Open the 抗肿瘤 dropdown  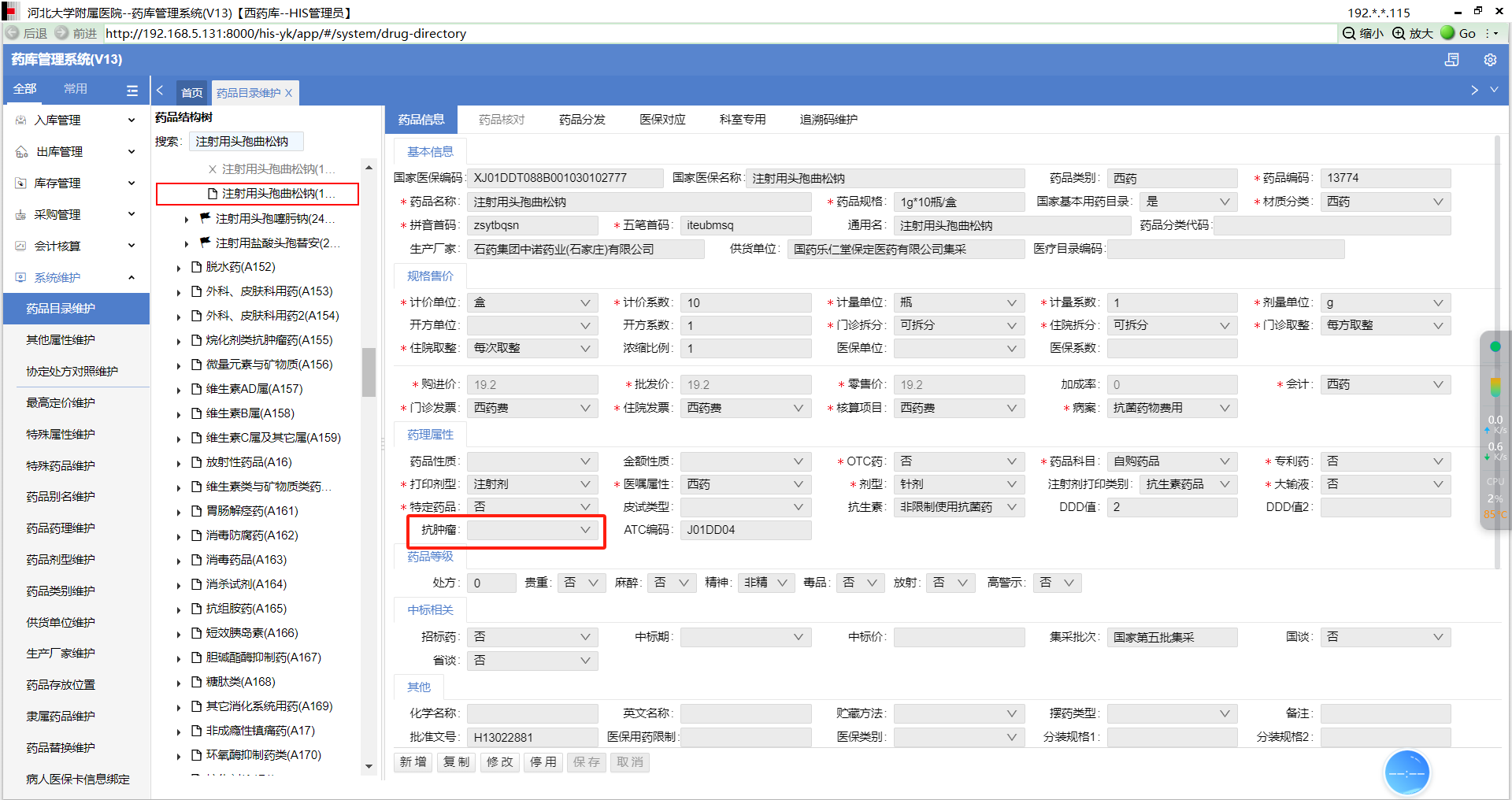pyautogui.click(x=532, y=530)
